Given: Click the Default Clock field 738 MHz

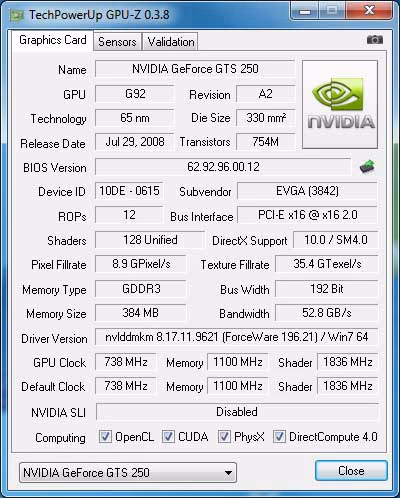Looking at the screenshot, I should point(126,386).
